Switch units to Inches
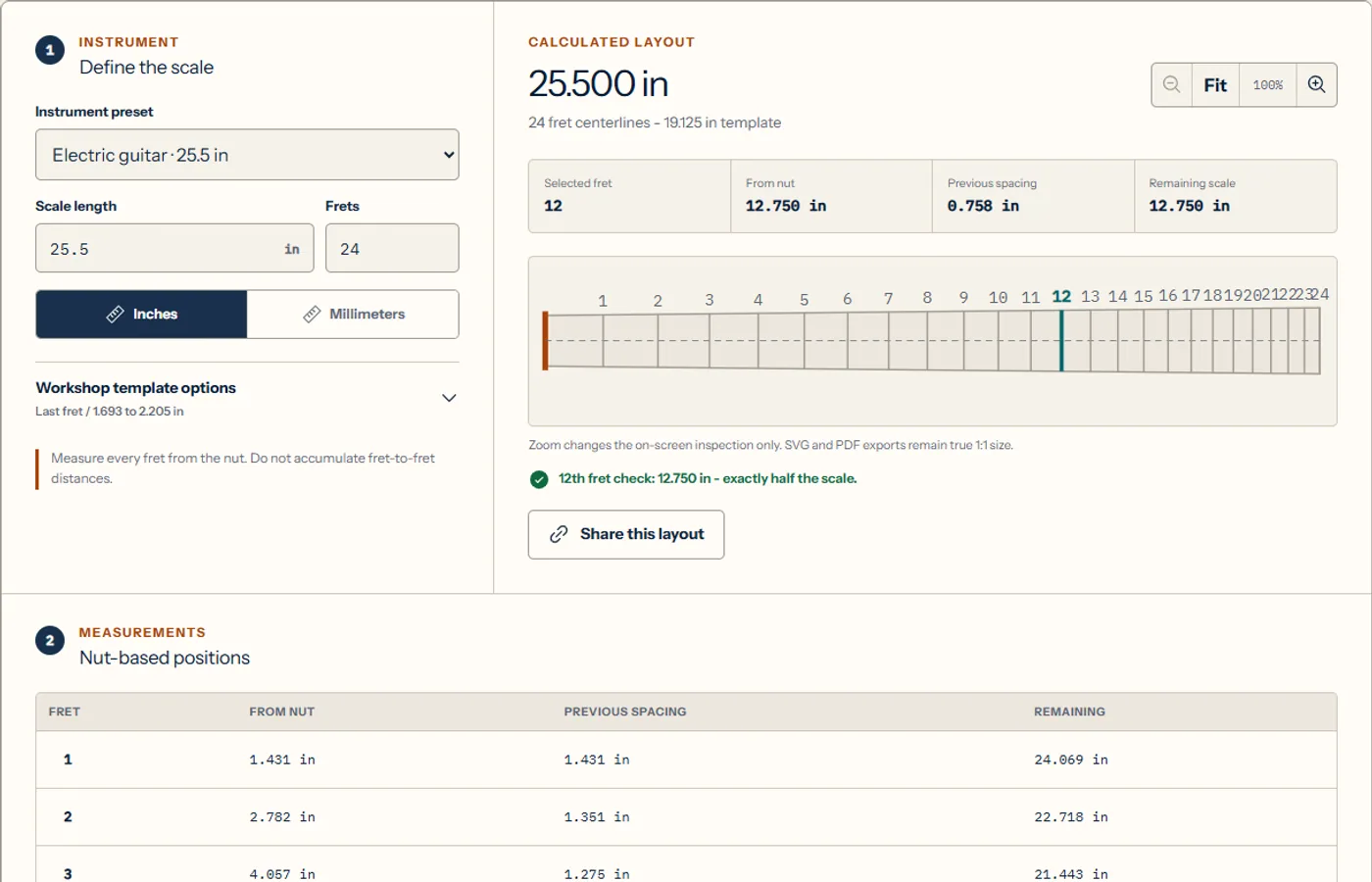This screenshot has height=882, width=1372. pyautogui.click(x=142, y=315)
